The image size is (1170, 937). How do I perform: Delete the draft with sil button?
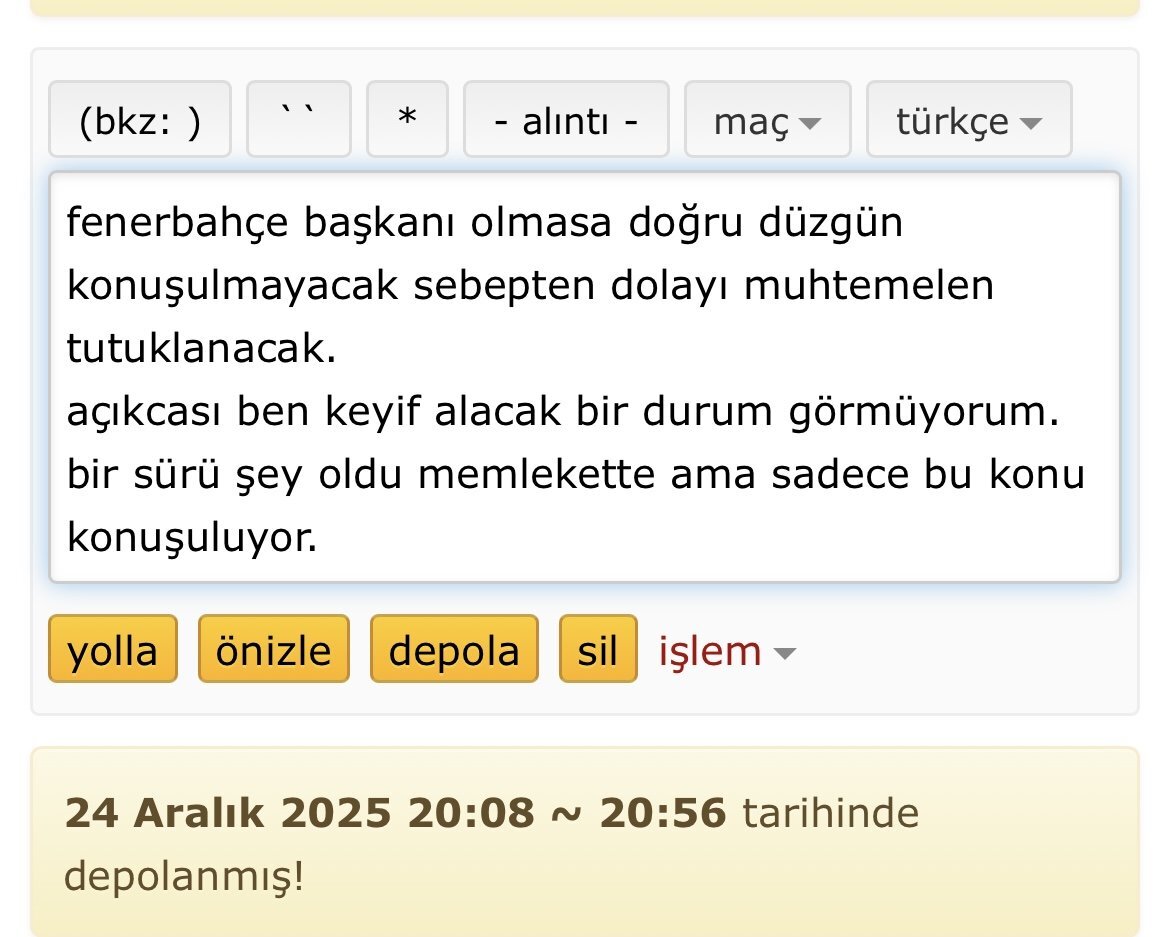pyautogui.click(x=597, y=651)
